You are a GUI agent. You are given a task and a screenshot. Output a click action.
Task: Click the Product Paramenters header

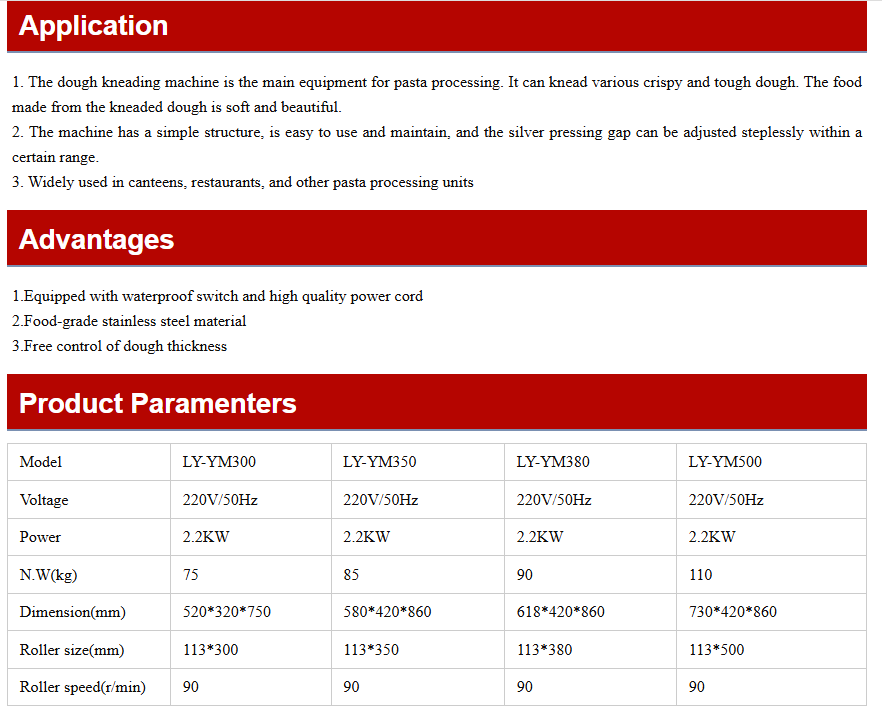coord(158,404)
